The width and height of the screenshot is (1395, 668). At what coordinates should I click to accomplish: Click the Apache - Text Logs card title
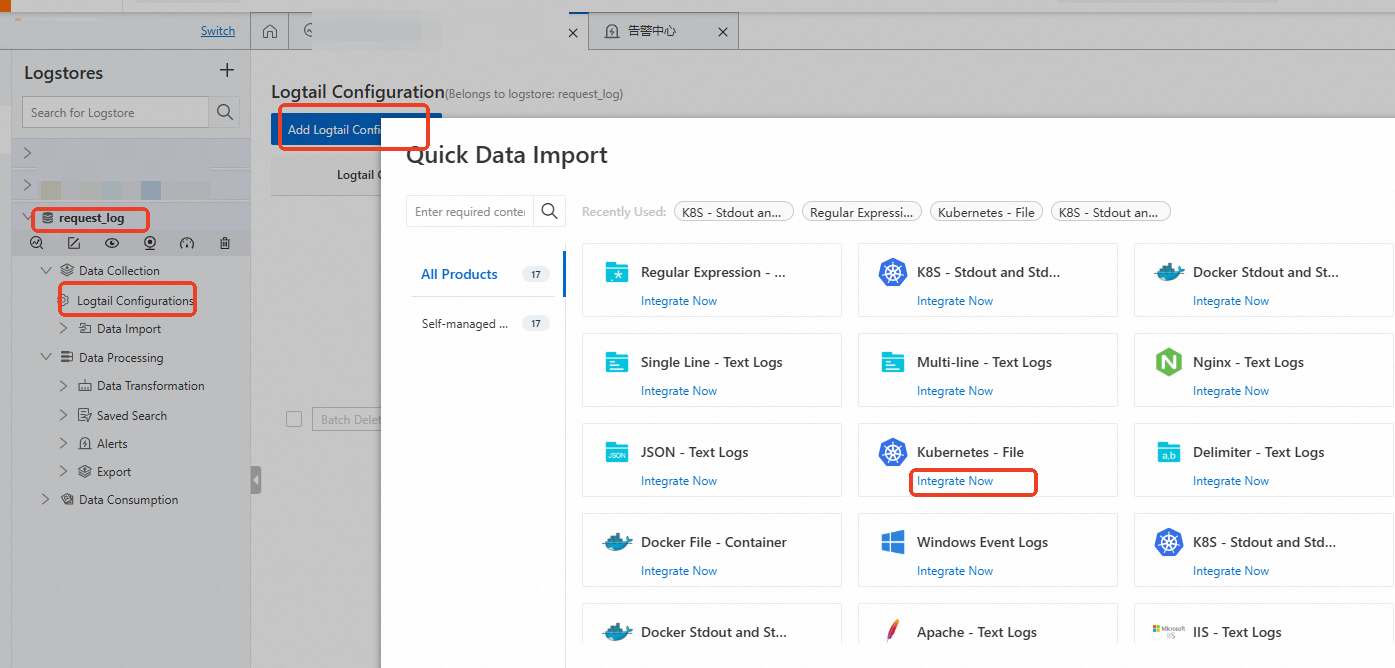(x=977, y=632)
